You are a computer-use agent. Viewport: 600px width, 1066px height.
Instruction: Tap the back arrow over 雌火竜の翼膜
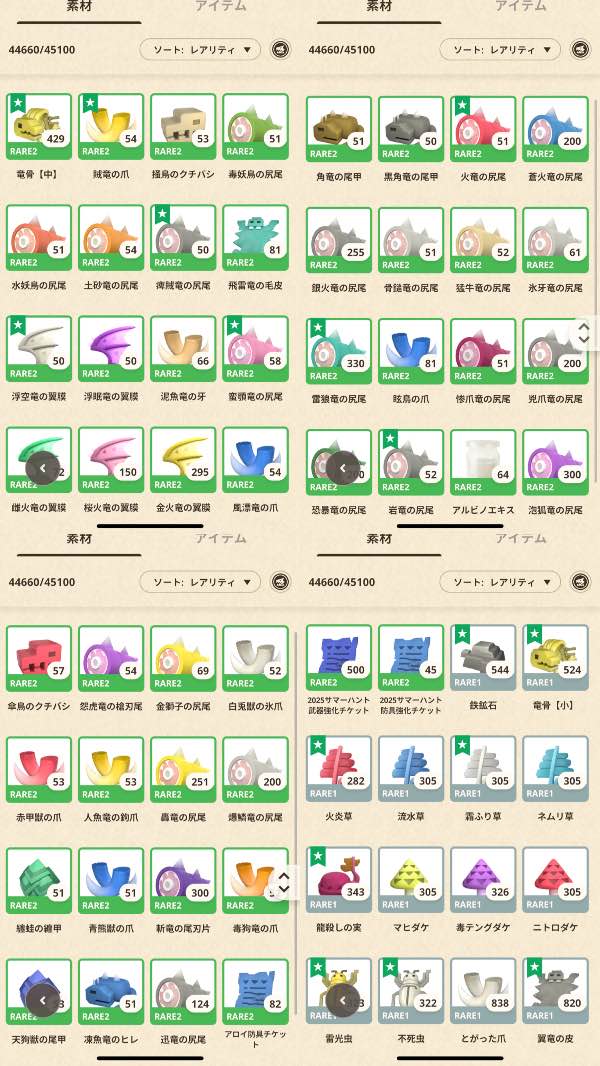(x=43, y=468)
